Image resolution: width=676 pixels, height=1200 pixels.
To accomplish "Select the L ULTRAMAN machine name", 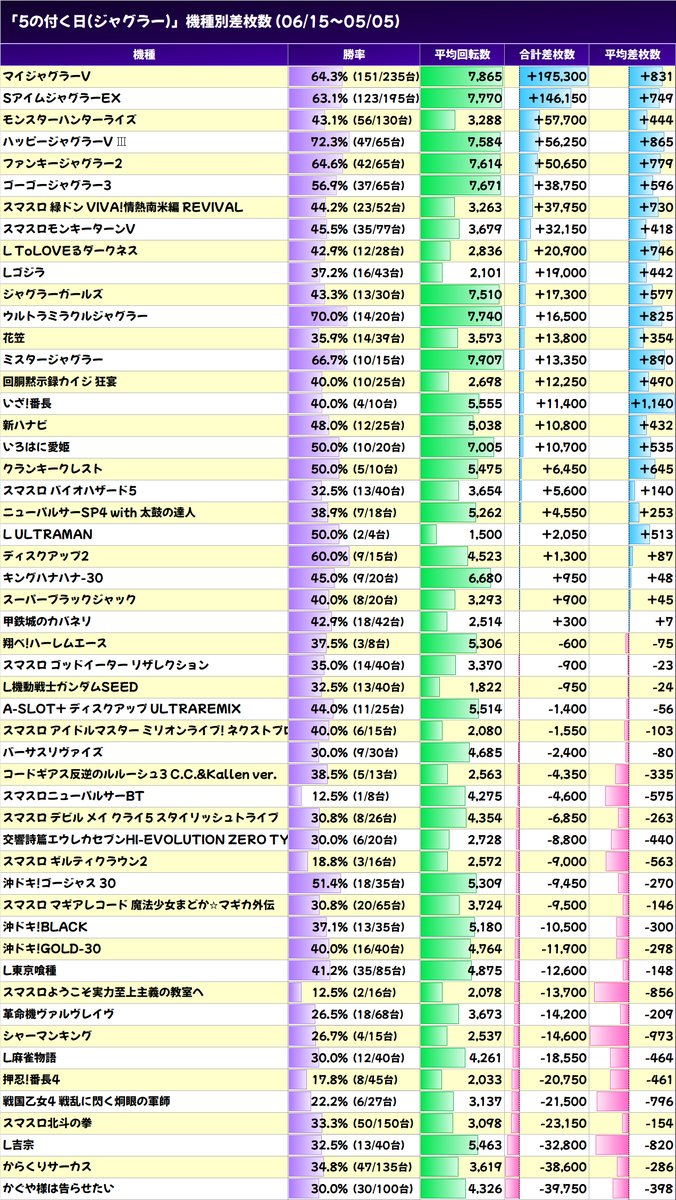I will point(48,535).
